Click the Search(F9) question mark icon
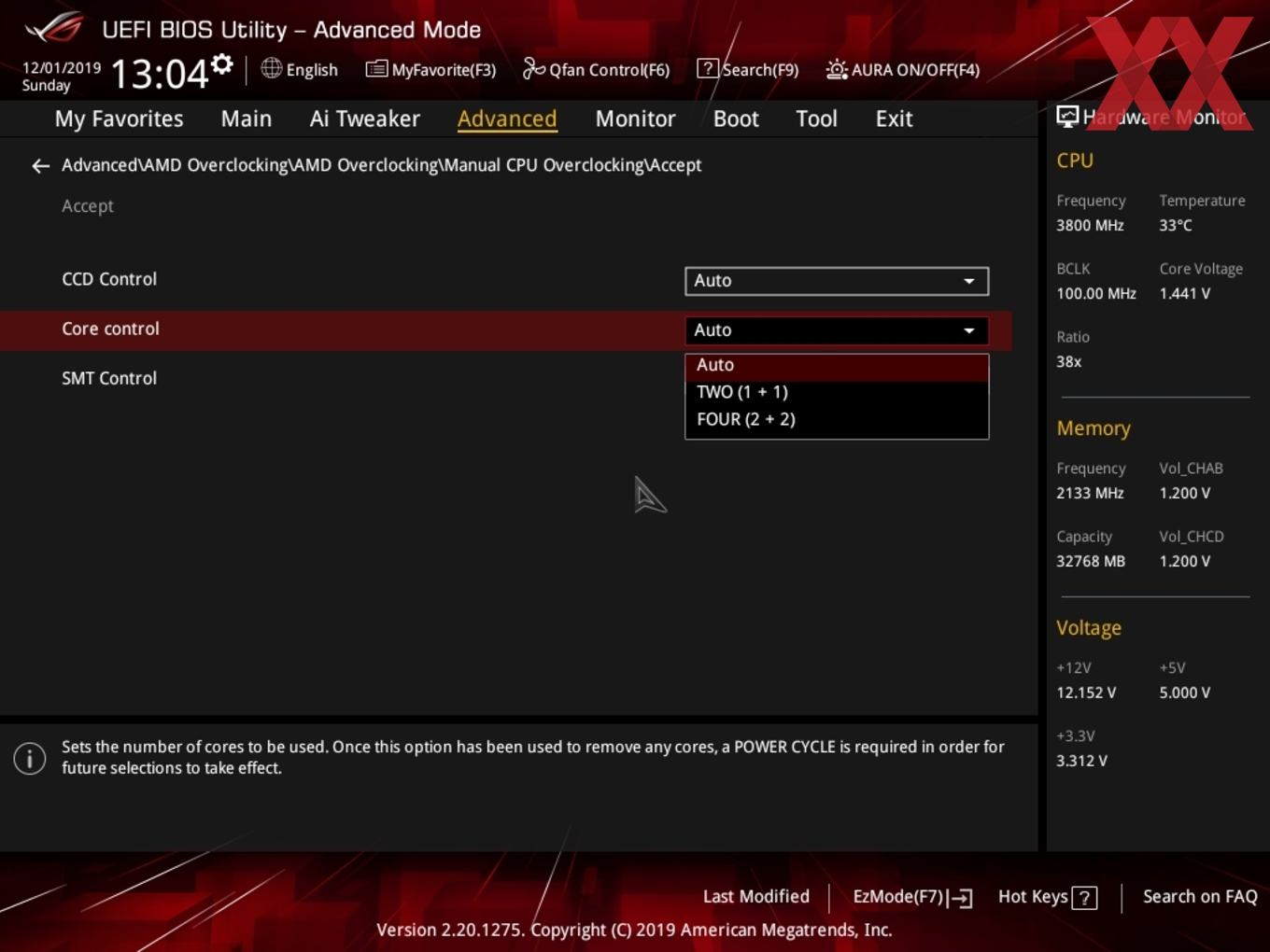 (x=708, y=68)
